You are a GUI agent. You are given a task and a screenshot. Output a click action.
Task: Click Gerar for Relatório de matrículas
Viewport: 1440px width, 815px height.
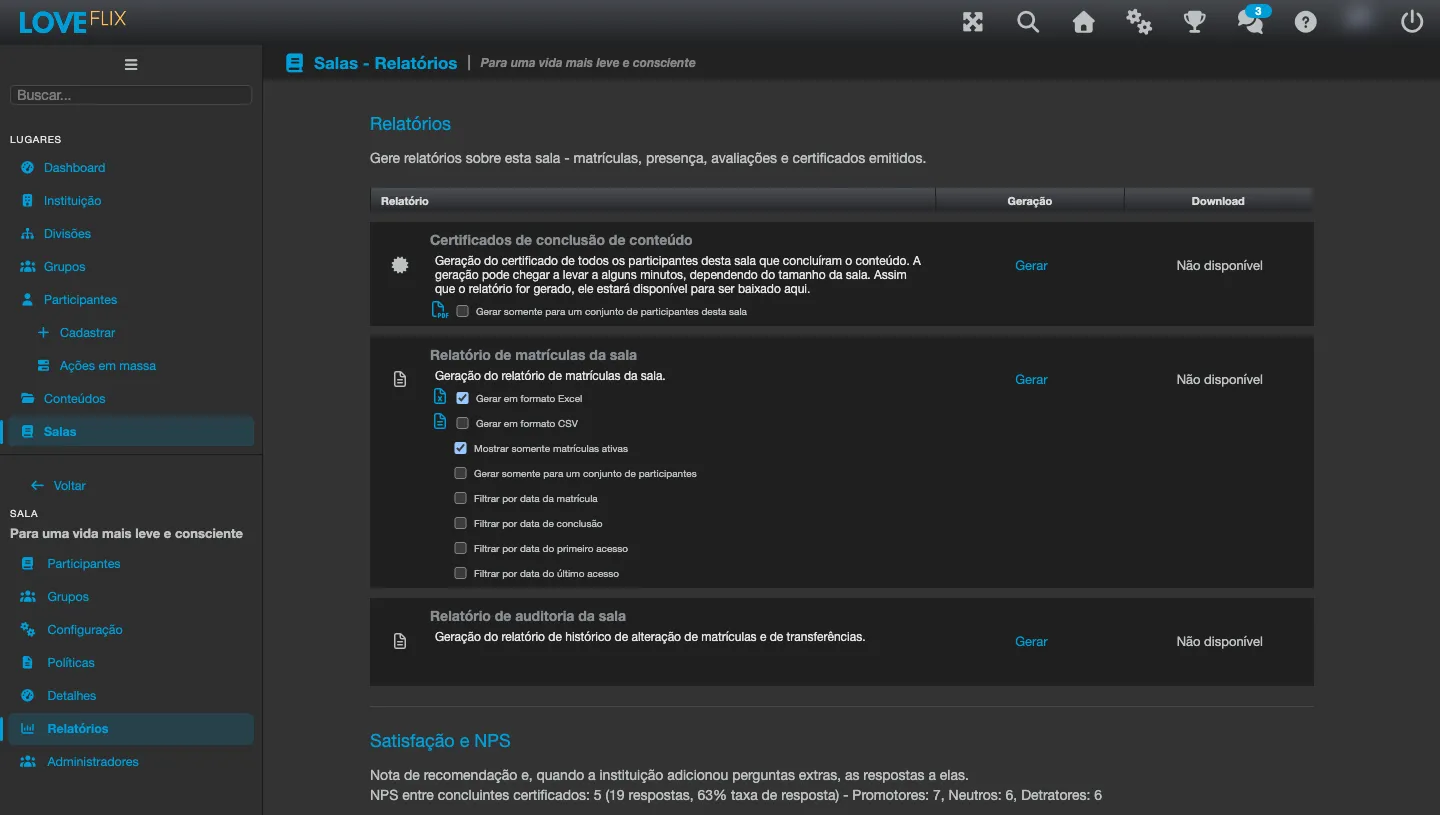click(1031, 380)
